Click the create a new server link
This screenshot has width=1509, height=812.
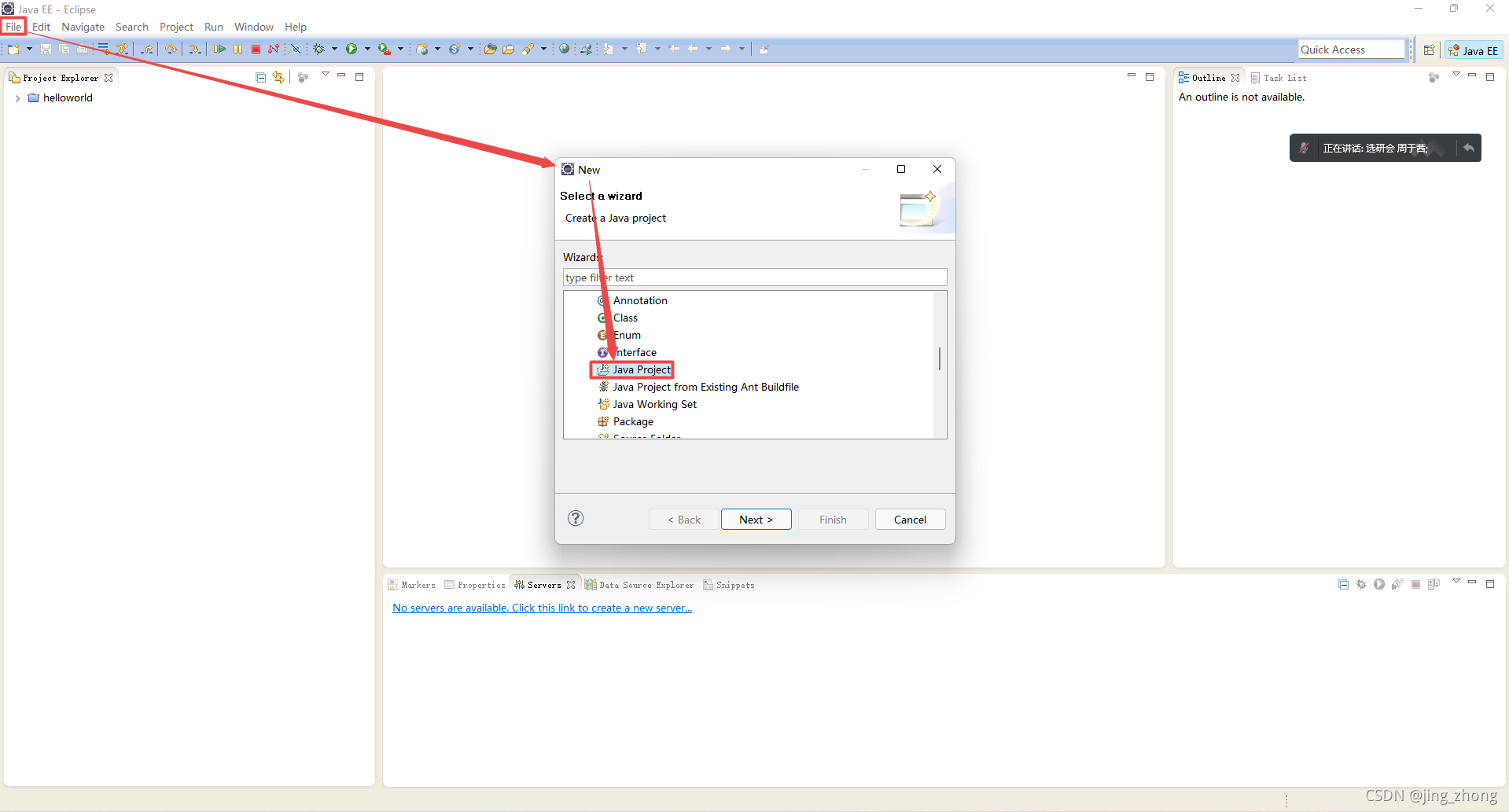[542, 608]
